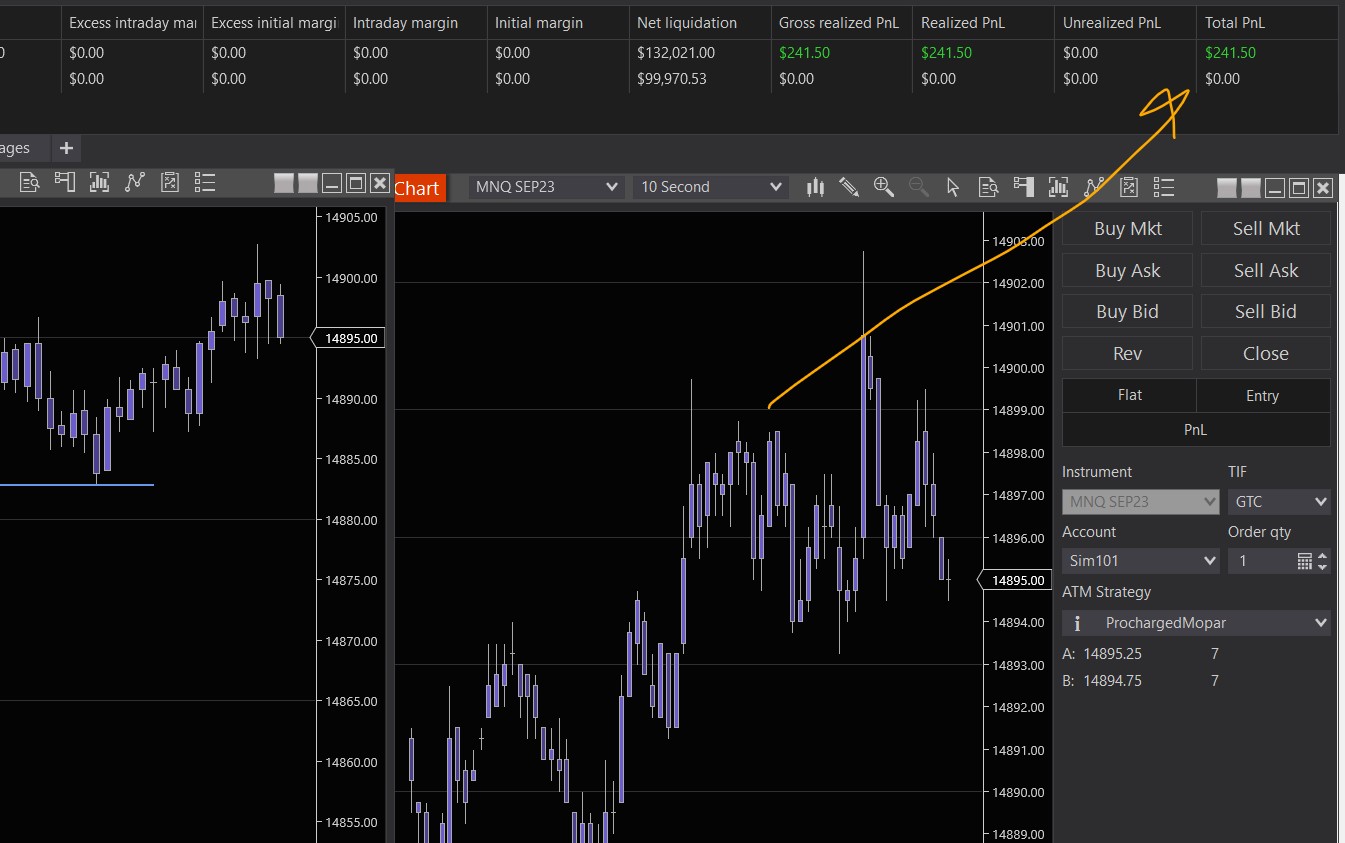Open the TIF GTC dropdown
Image resolution: width=1345 pixels, height=843 pixels.
tap(1279, 502)
